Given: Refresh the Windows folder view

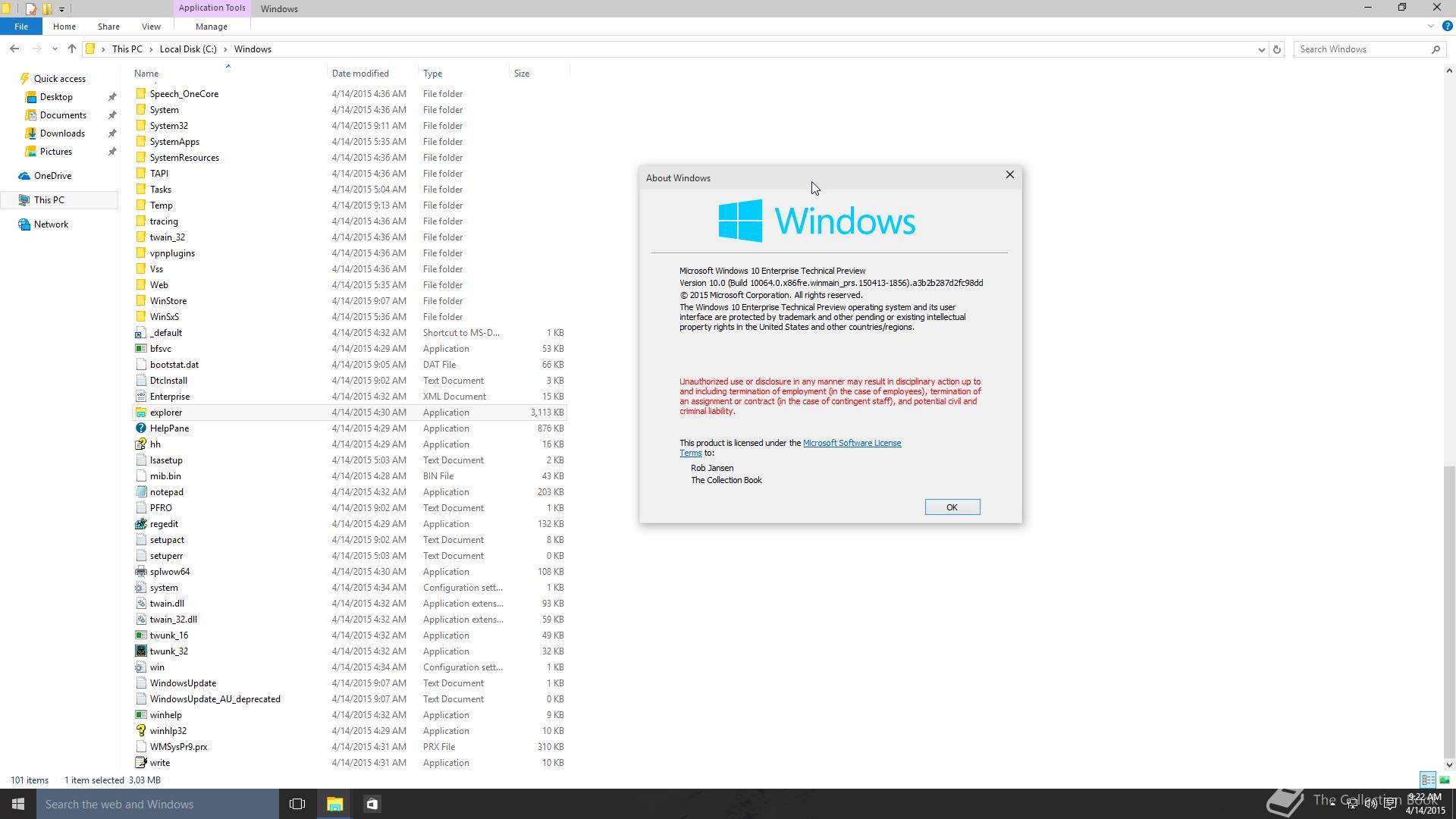Looking at the screenshot, I should click(1277, 49).
